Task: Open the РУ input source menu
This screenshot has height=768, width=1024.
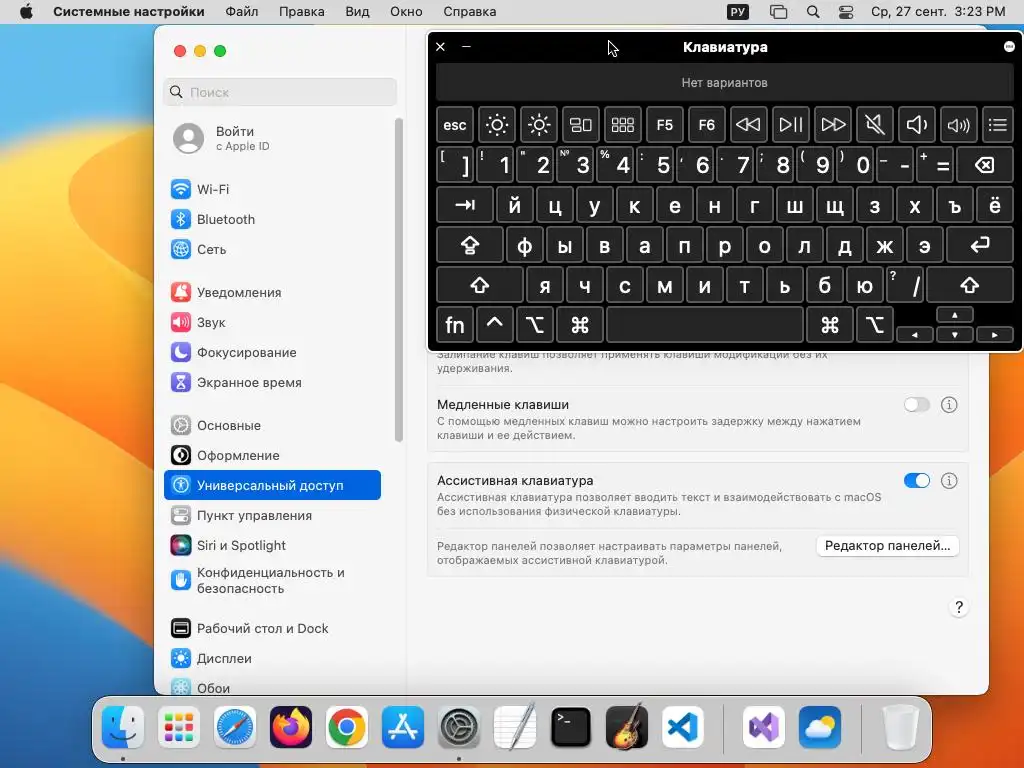Action: (738, 12)
